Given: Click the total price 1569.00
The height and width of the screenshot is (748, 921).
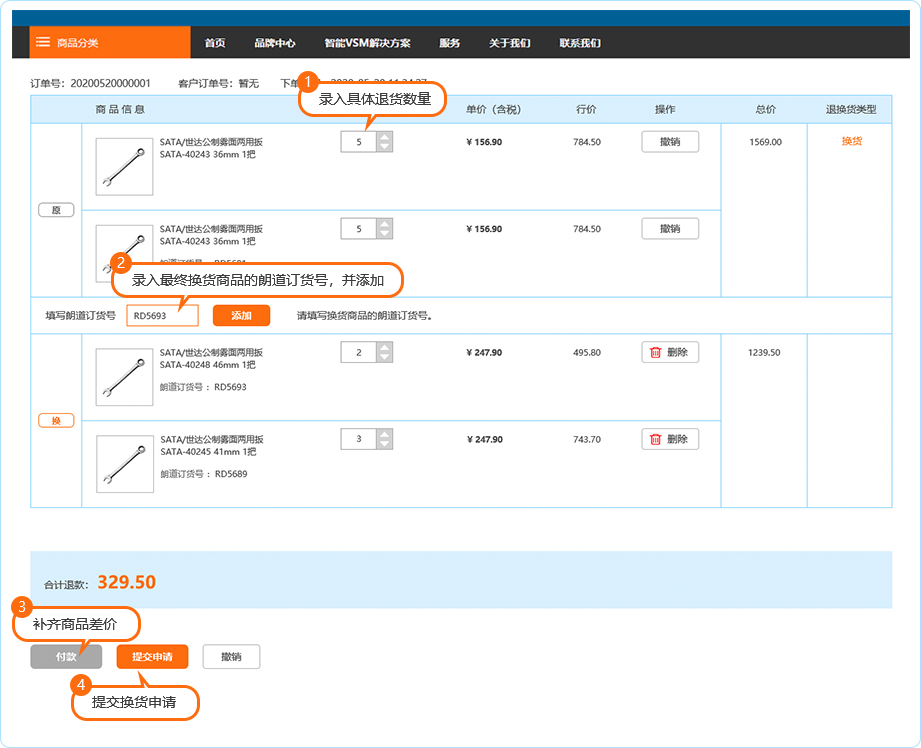Looking at the screenshot, I should click(x=765, y=142).
